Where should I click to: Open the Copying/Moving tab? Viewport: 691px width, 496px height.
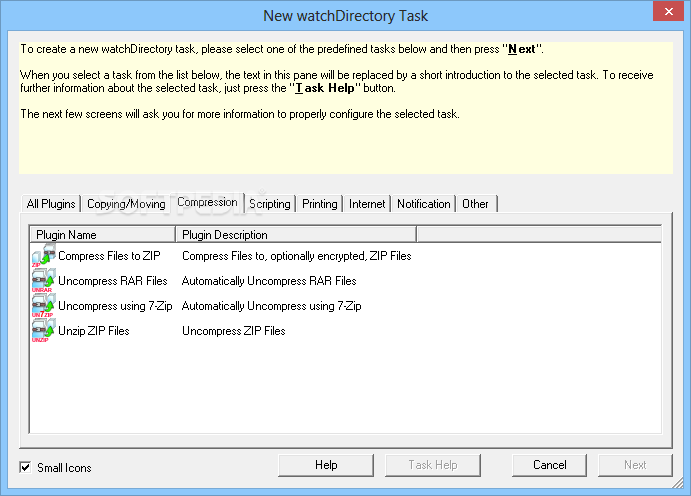pyautogui.click(x=126, y=204)
